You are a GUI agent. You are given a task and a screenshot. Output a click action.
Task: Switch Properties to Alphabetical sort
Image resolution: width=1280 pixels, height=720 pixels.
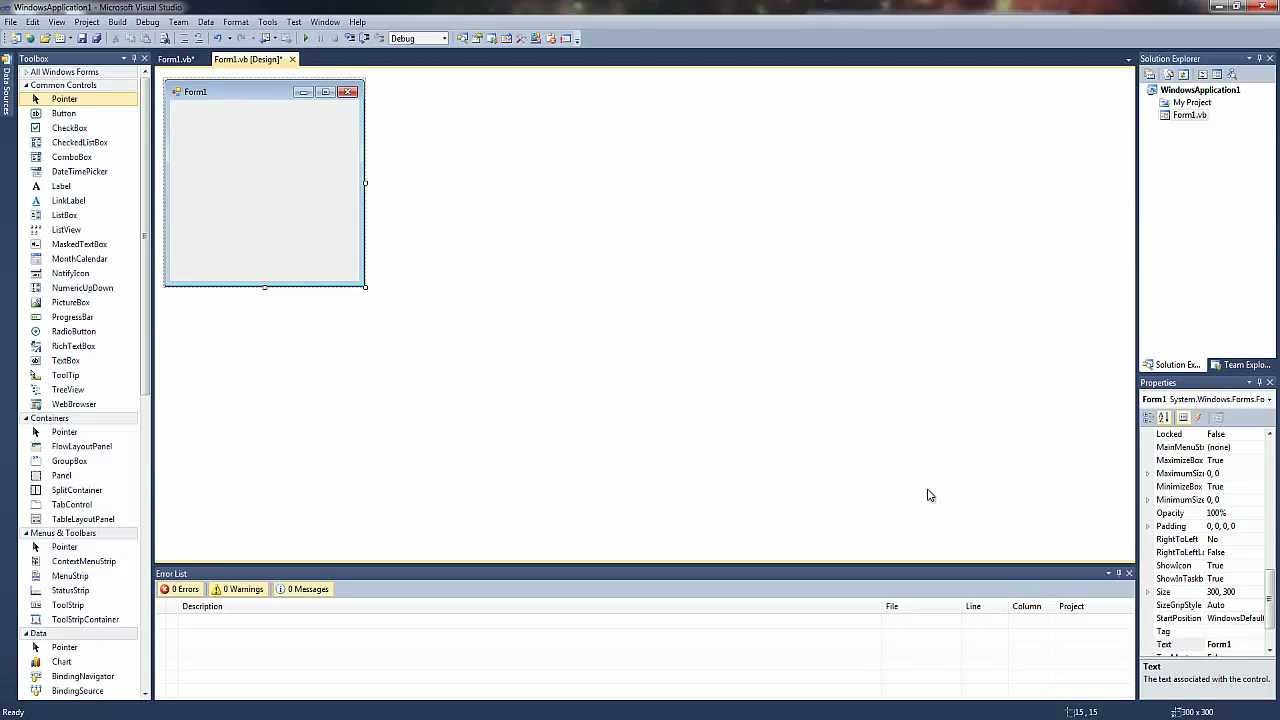[x=1163, y=417]
